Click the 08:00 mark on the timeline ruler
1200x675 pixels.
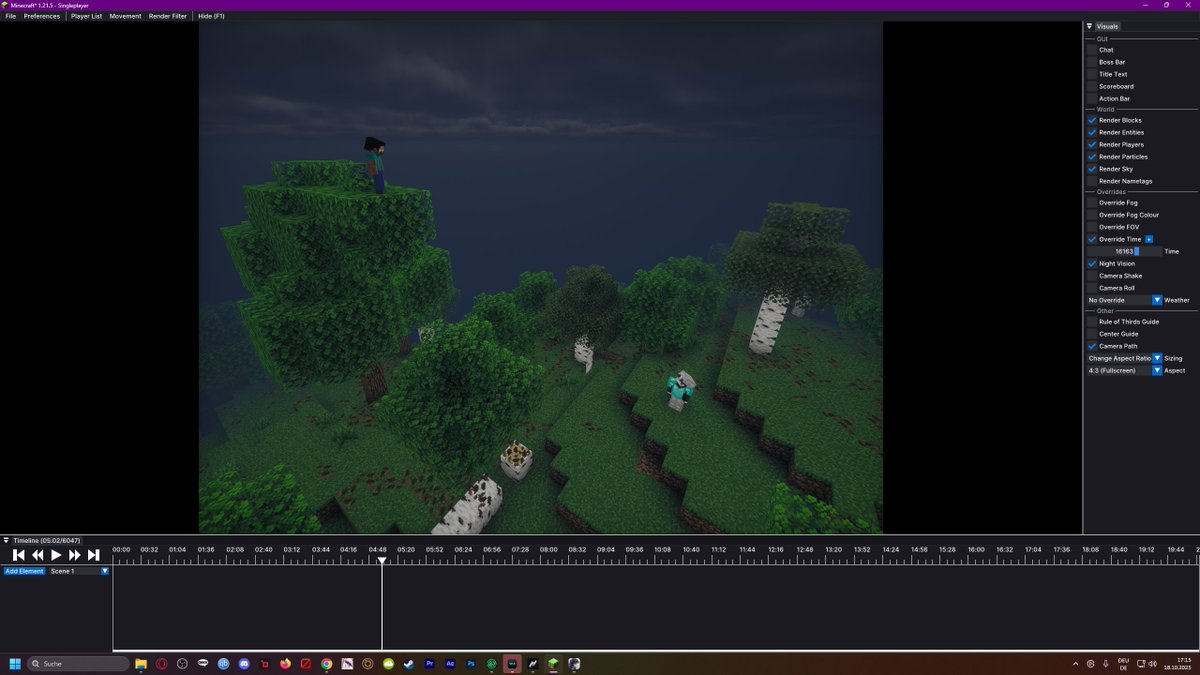549,549
